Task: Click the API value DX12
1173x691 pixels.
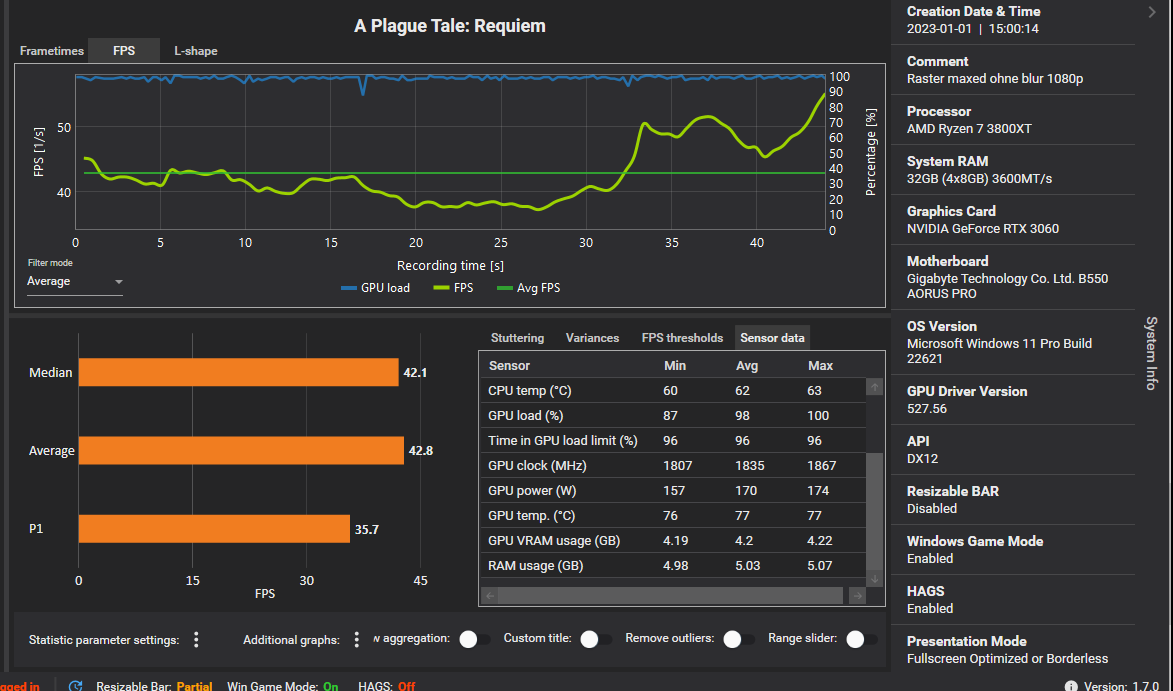Action: point(922,458)
